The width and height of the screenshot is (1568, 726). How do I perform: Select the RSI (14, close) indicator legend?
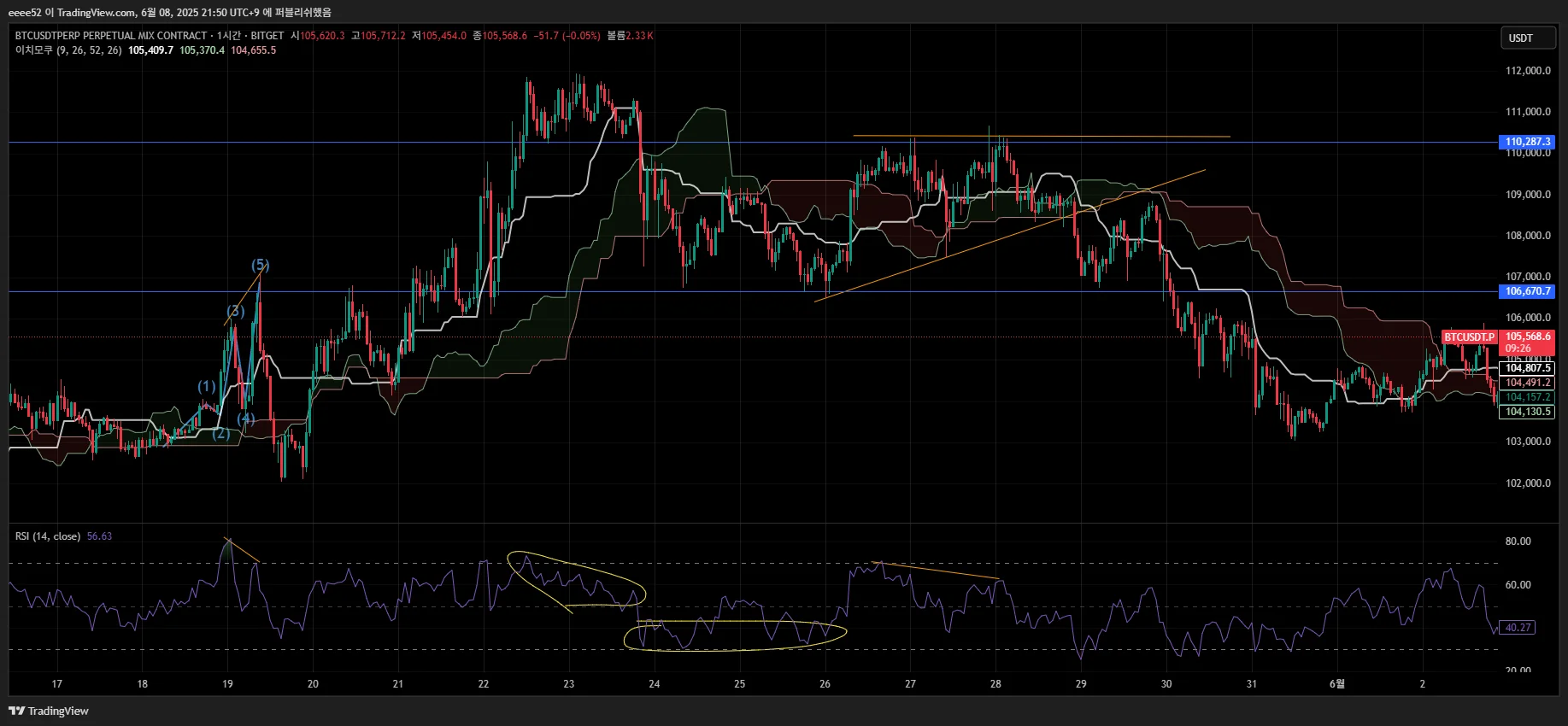tap(48, 536)
